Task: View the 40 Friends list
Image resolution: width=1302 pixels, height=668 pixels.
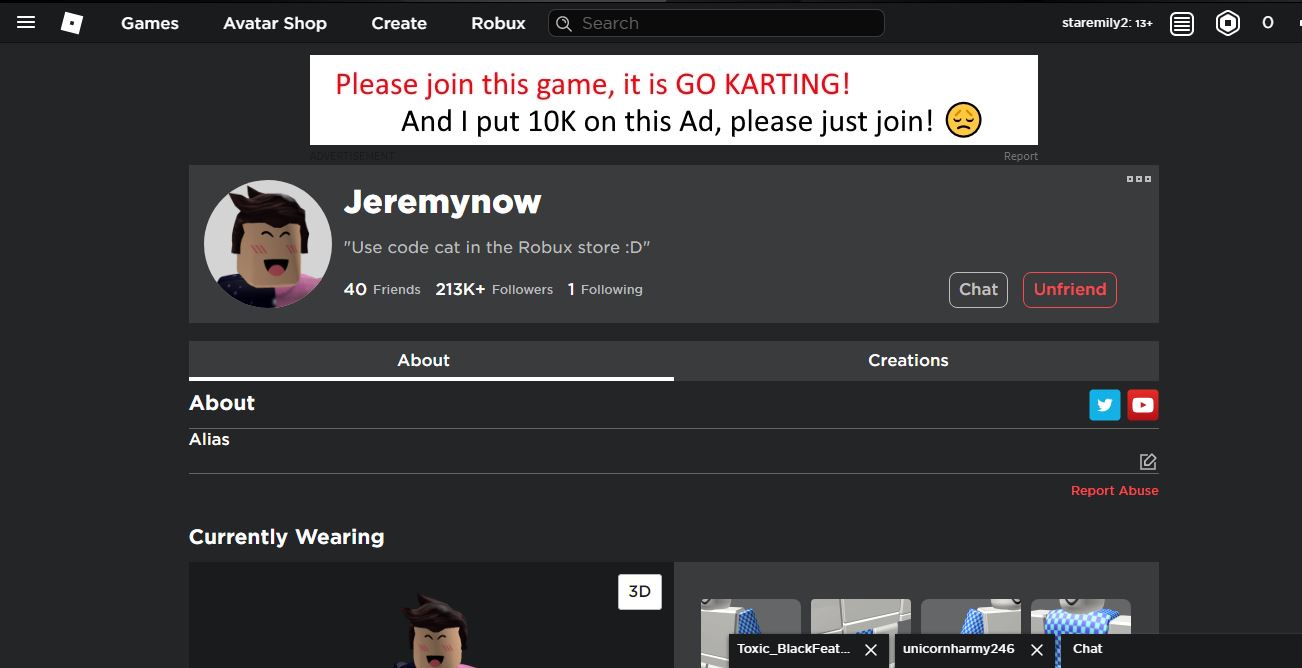Action: 382,289
